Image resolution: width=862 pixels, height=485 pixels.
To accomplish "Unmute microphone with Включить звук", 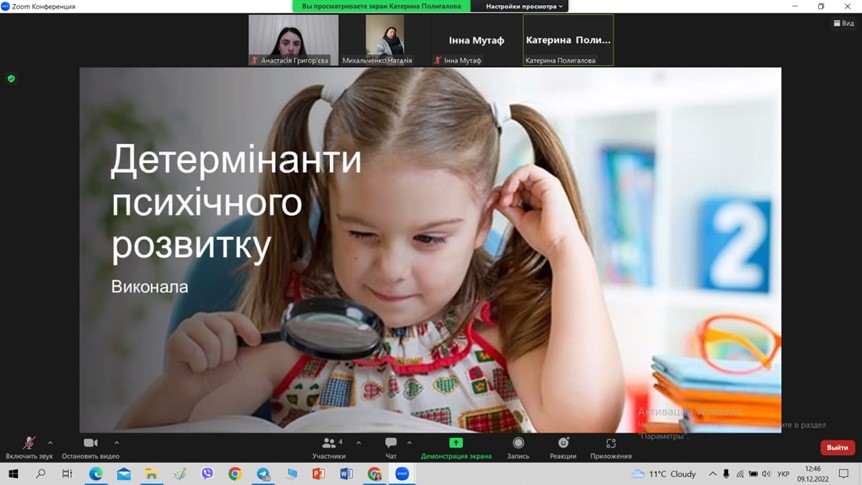I will click(x=29, y=444).
